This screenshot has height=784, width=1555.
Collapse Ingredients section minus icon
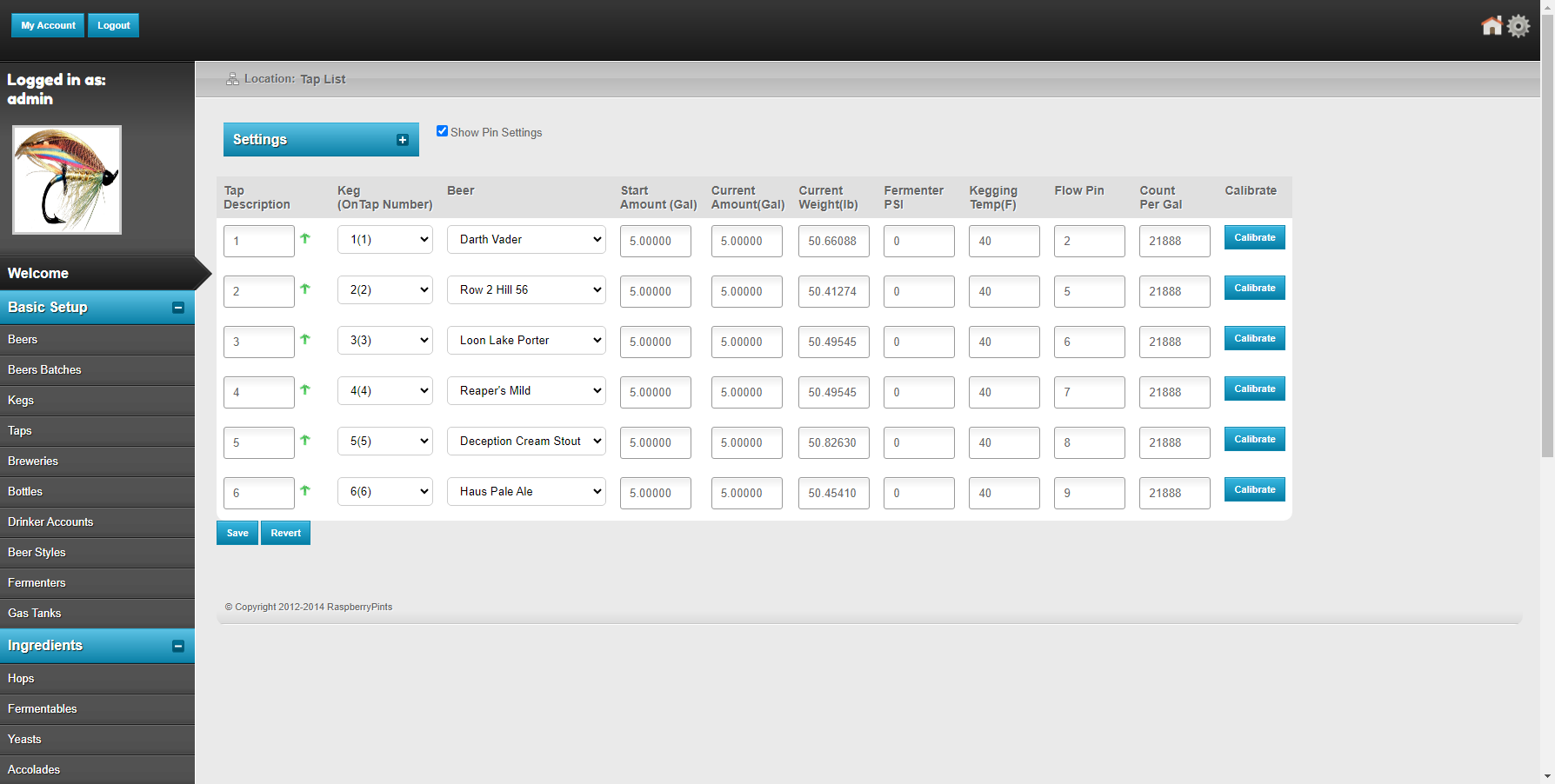(178, 646)
